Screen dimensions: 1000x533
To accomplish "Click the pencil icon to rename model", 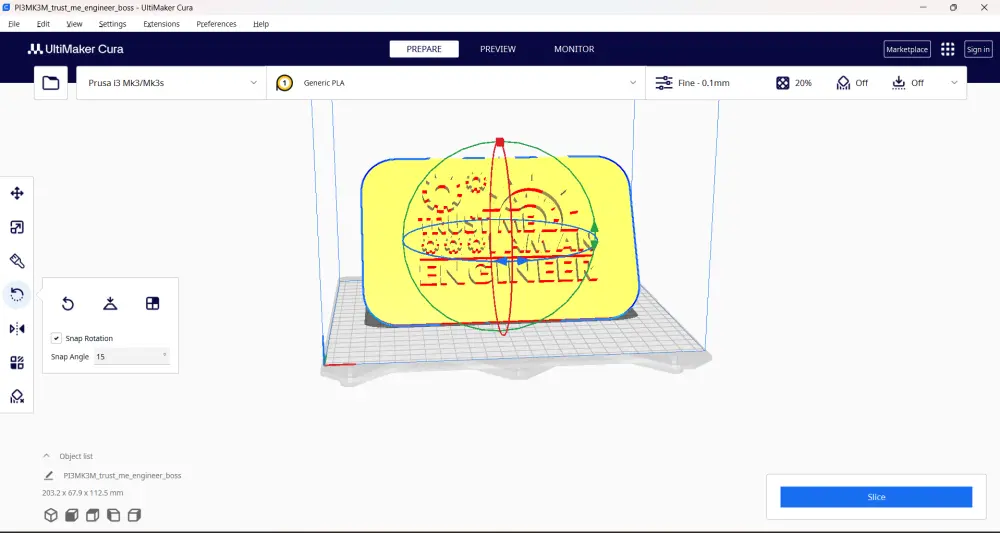I will click(x=48, y=476).
